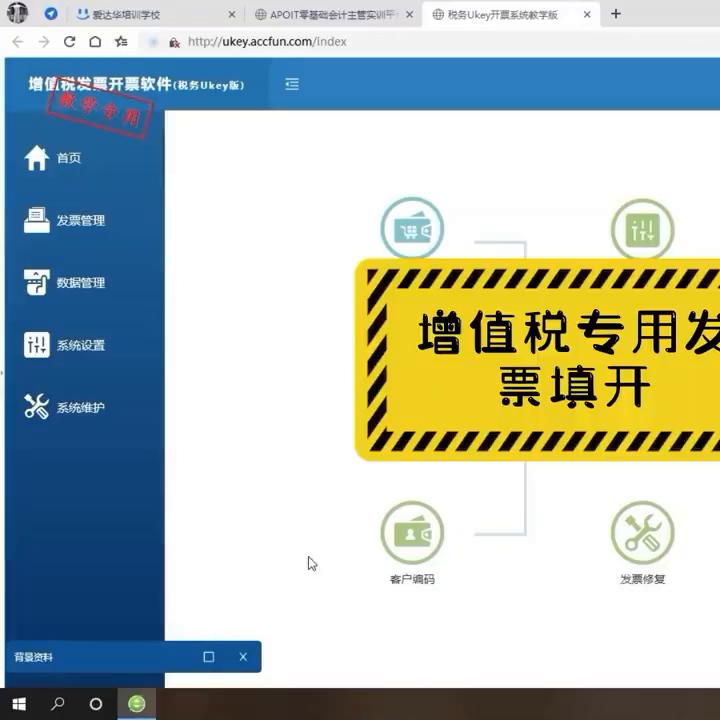
Task: Click the wrench icon beside 系统维护
Action: pyautogui.click(x=37, y=407)
